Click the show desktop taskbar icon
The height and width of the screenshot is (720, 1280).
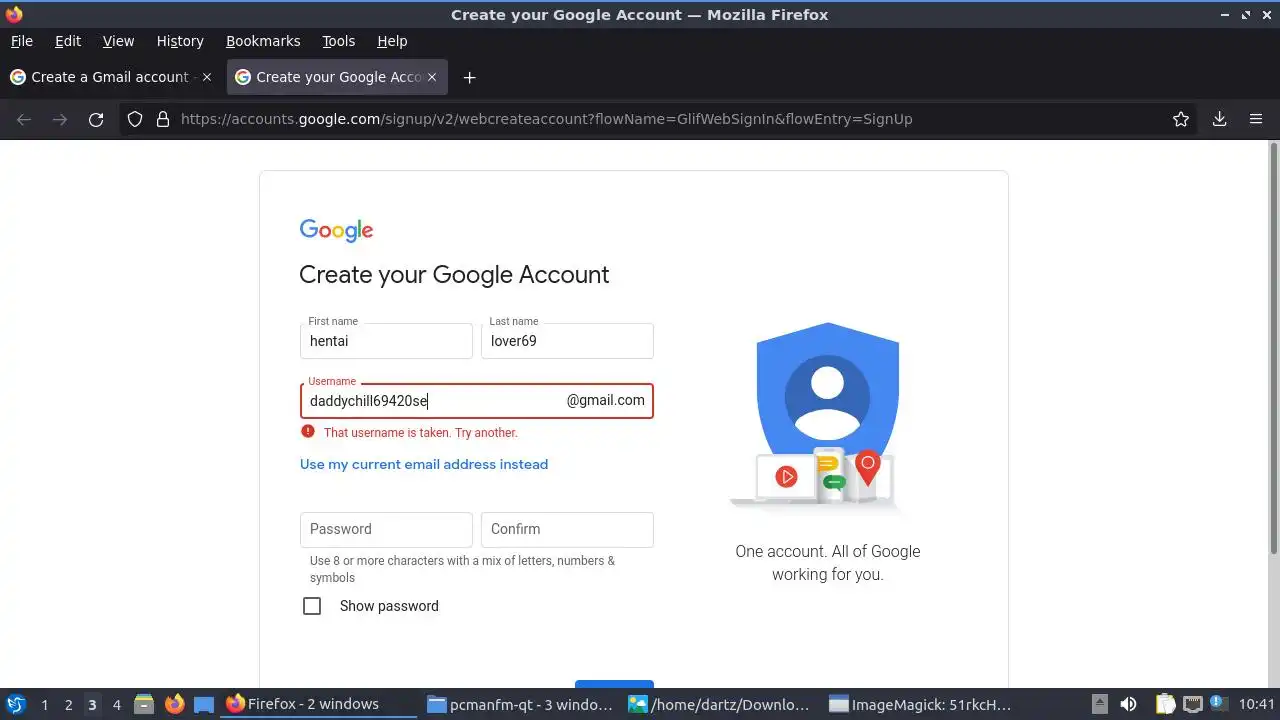click(204, 704)
